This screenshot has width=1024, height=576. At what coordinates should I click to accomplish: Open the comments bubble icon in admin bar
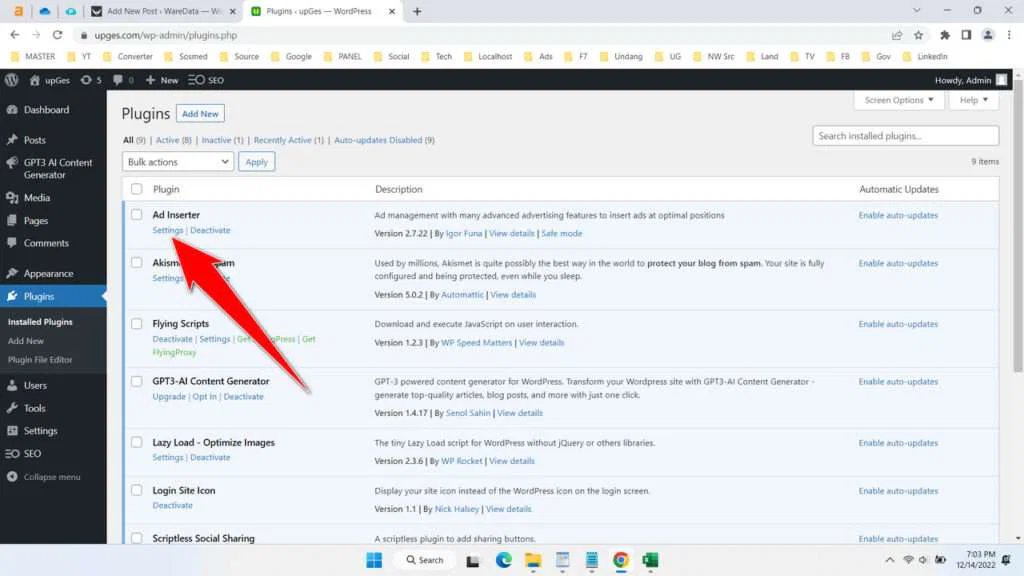(x=120, y=80)
